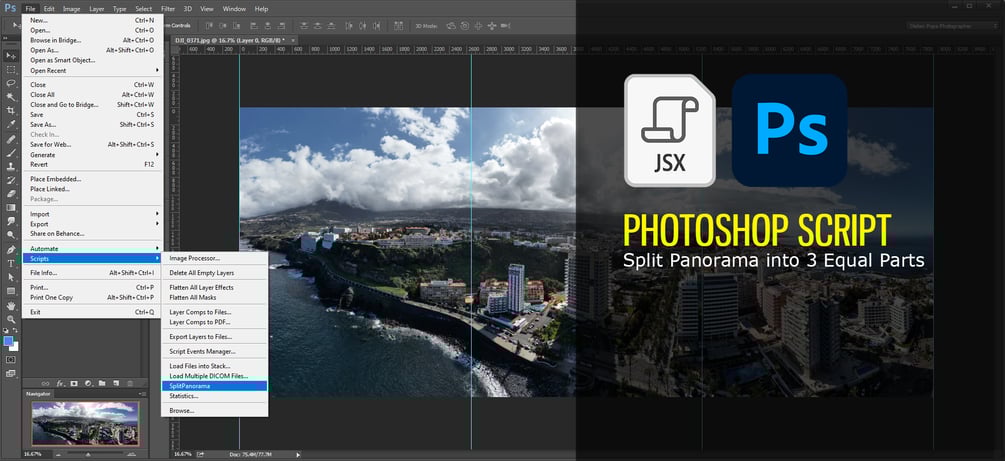Select the Gradient tool
The height and width of the screenshot is (461, 1005).
click(x=11, y=208)
